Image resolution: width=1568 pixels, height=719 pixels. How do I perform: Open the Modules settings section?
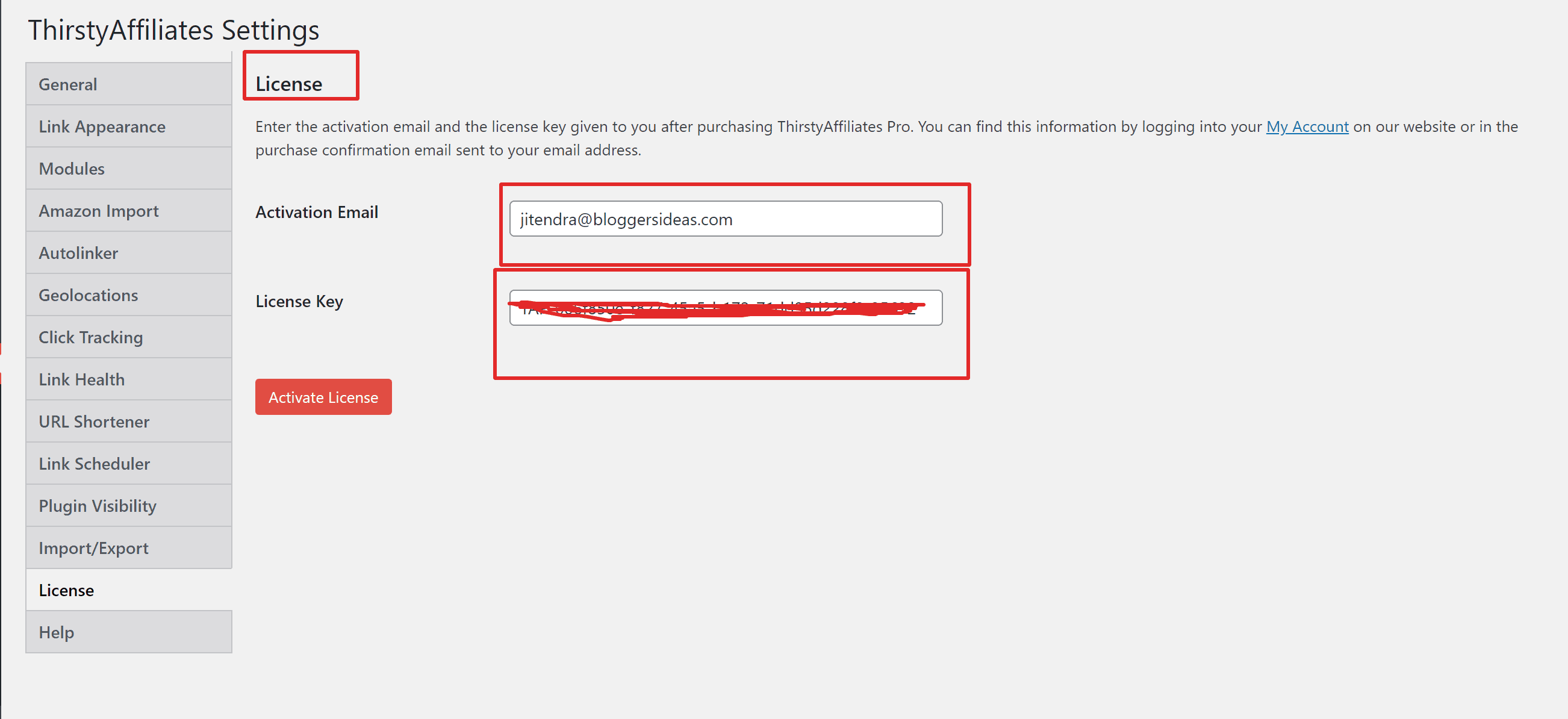click(x=131, y=168)
